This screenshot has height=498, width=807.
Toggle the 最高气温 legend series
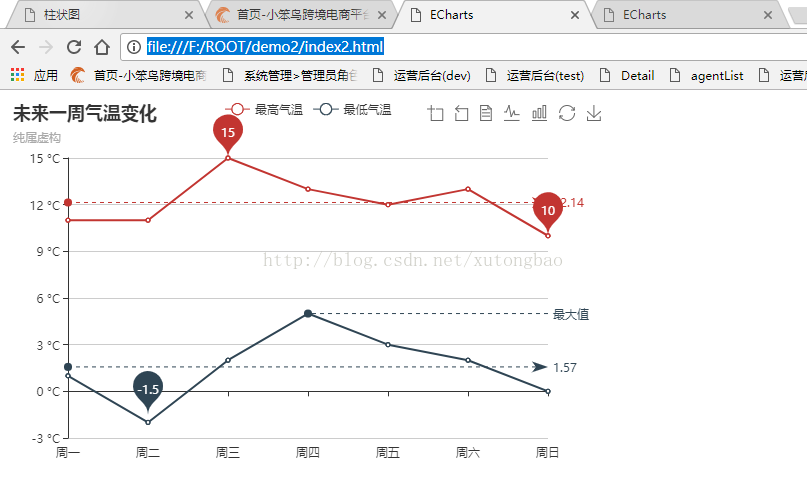click(x=264, y=110)
